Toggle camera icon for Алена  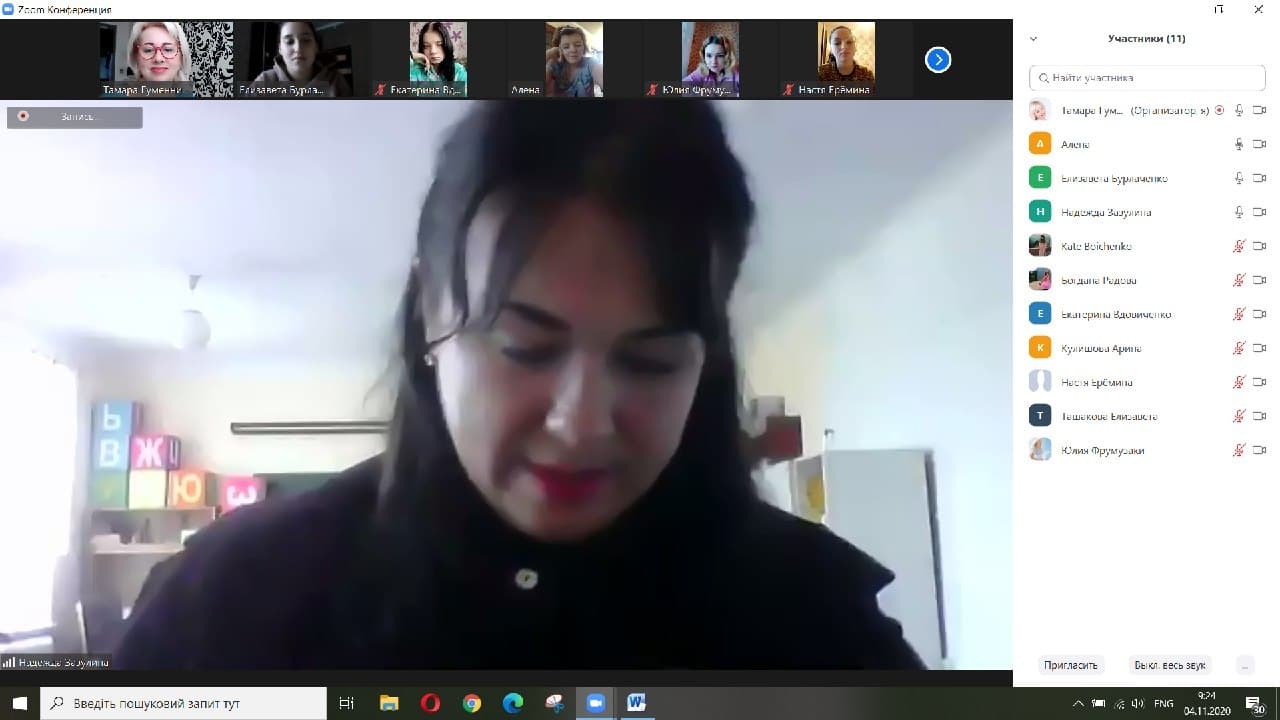(1259, 144)
